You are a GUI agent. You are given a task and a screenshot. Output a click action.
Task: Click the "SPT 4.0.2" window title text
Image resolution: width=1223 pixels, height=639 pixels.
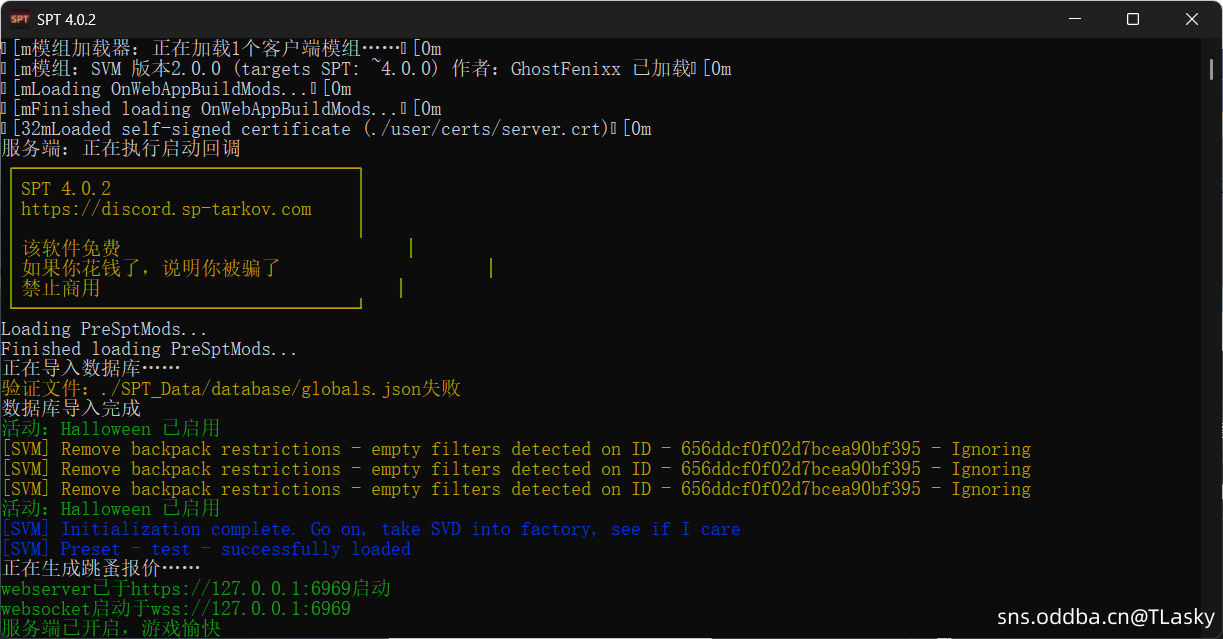67,20
